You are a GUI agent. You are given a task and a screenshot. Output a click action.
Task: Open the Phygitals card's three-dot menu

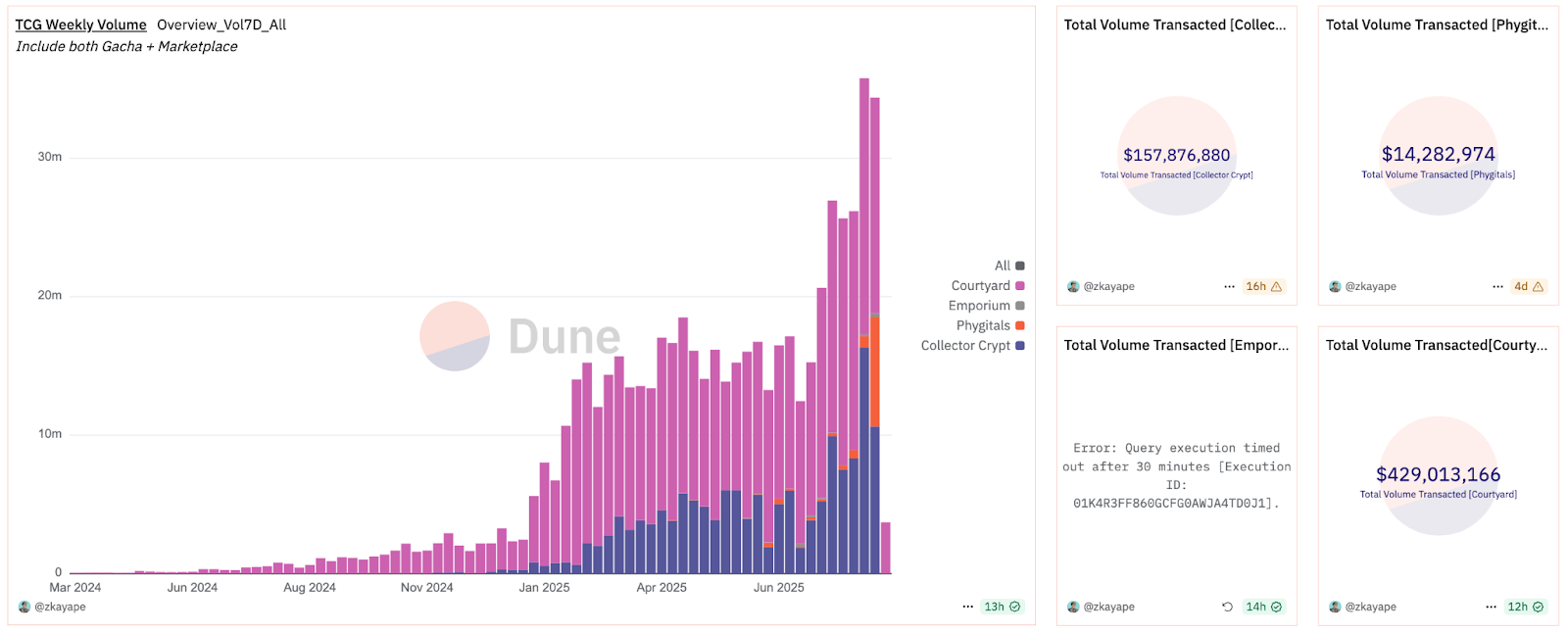coord(1497,286)
